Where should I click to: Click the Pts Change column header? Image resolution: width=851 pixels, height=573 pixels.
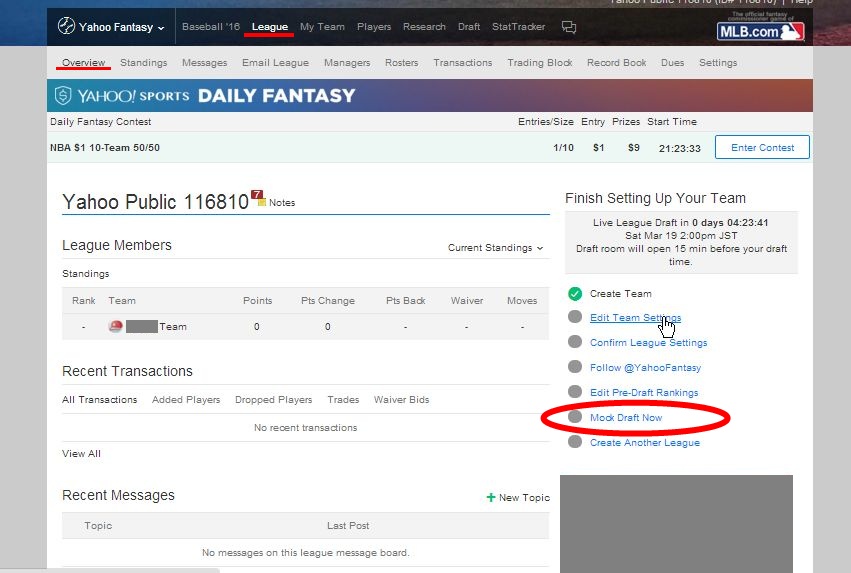(327, 300)
